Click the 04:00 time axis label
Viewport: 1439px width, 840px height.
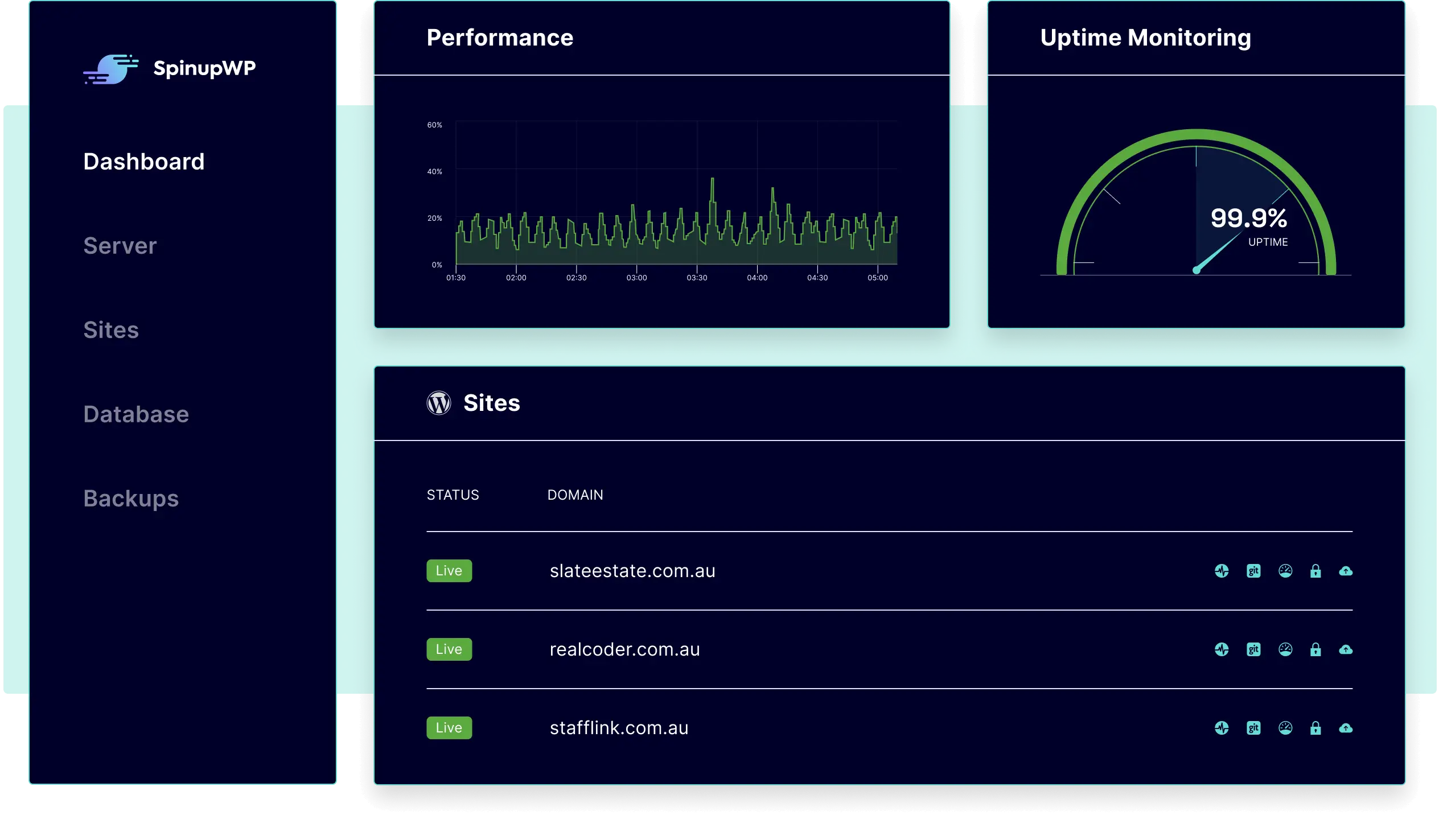[757, 278]
